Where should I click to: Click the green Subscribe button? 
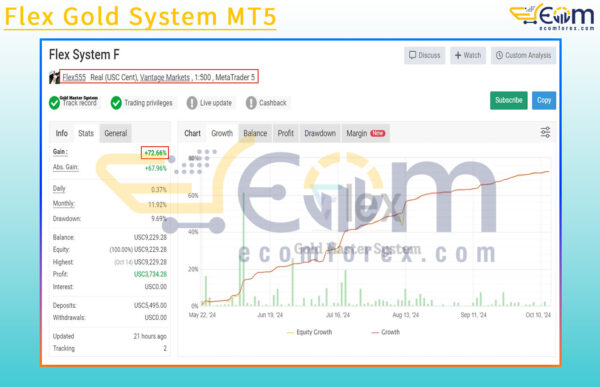click(509, 100)
